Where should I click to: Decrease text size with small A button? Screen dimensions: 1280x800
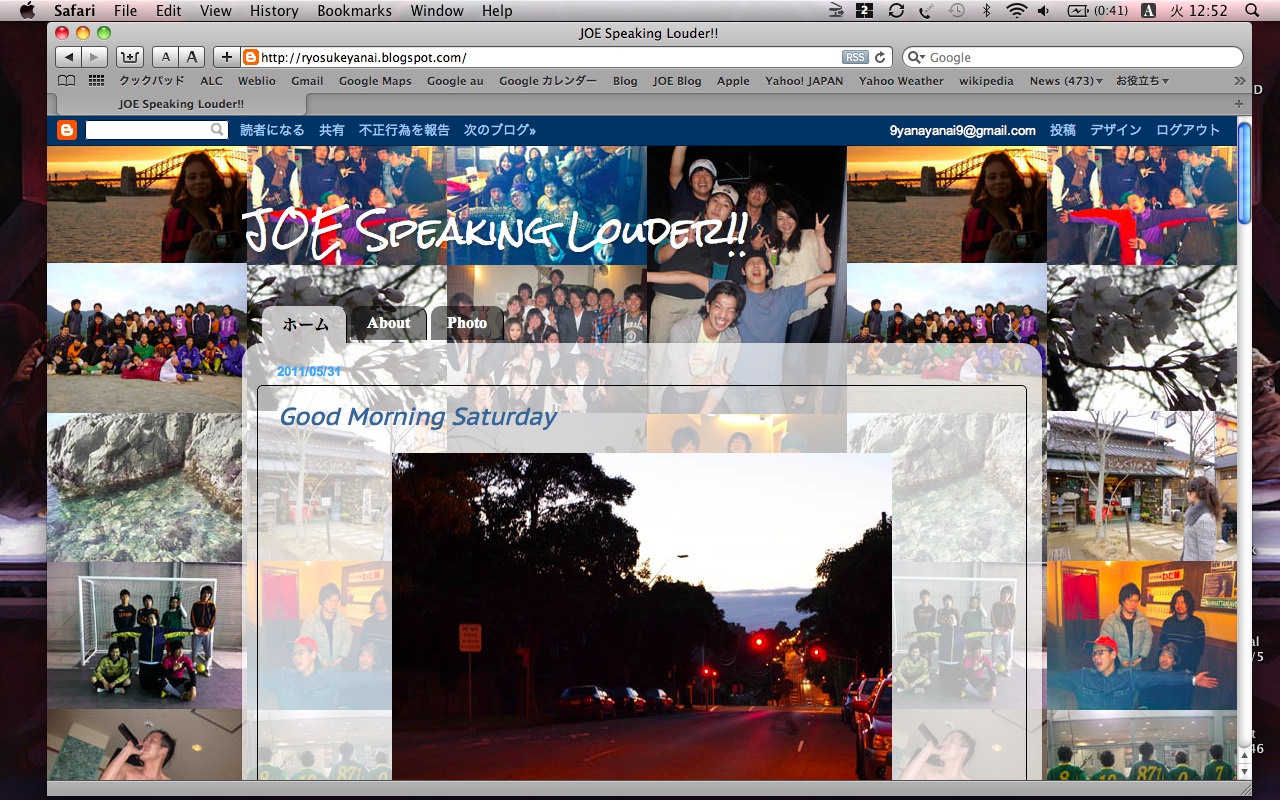166,57
